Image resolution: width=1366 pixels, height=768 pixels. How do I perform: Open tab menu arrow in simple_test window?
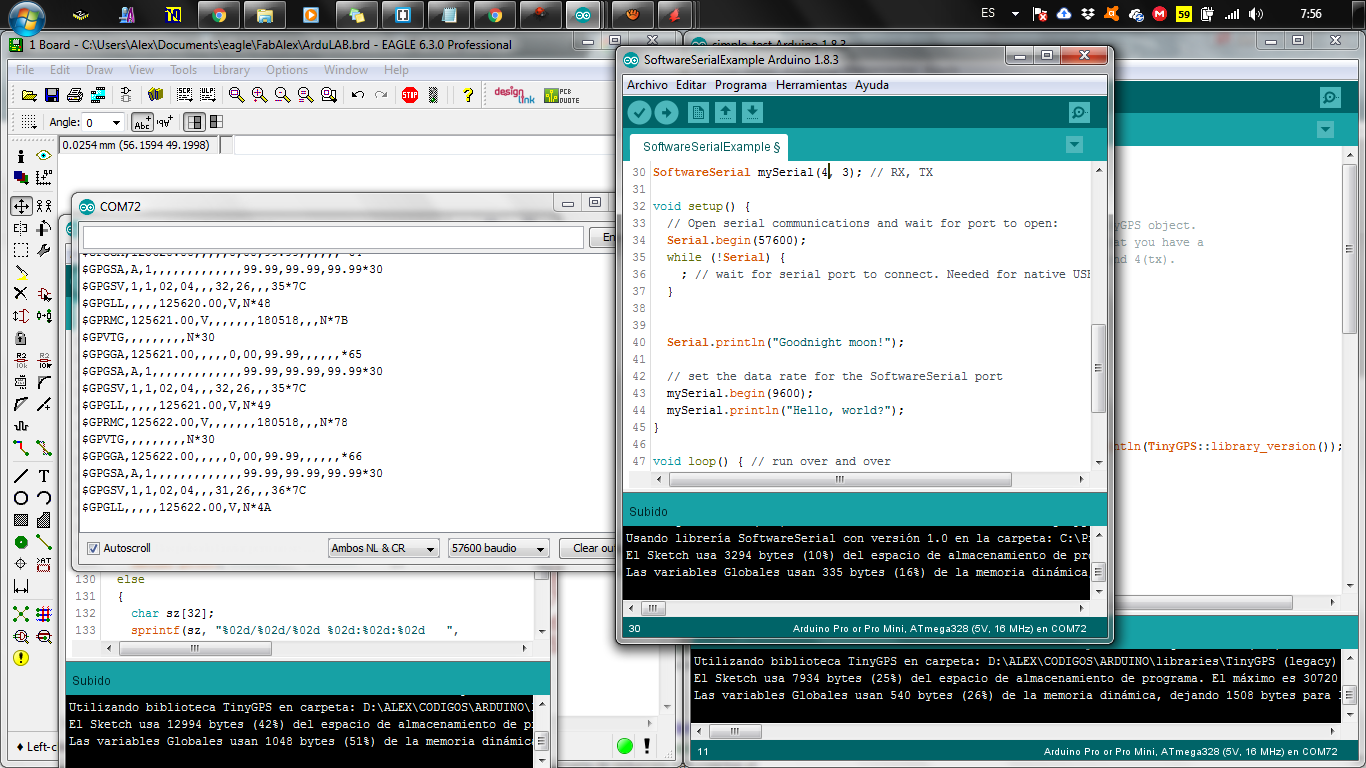[x=1325, y=129]
